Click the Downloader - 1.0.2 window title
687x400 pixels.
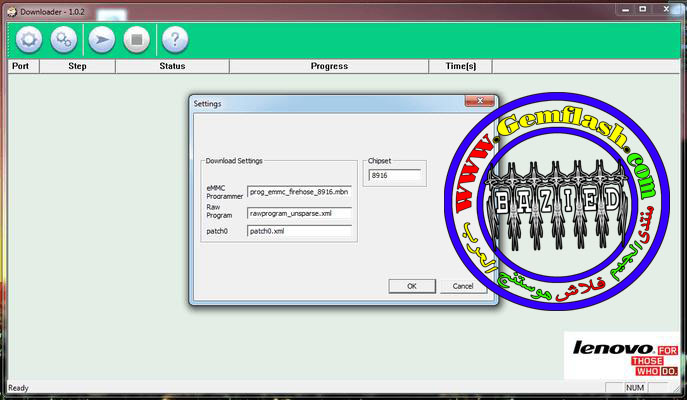click(52, 12)
